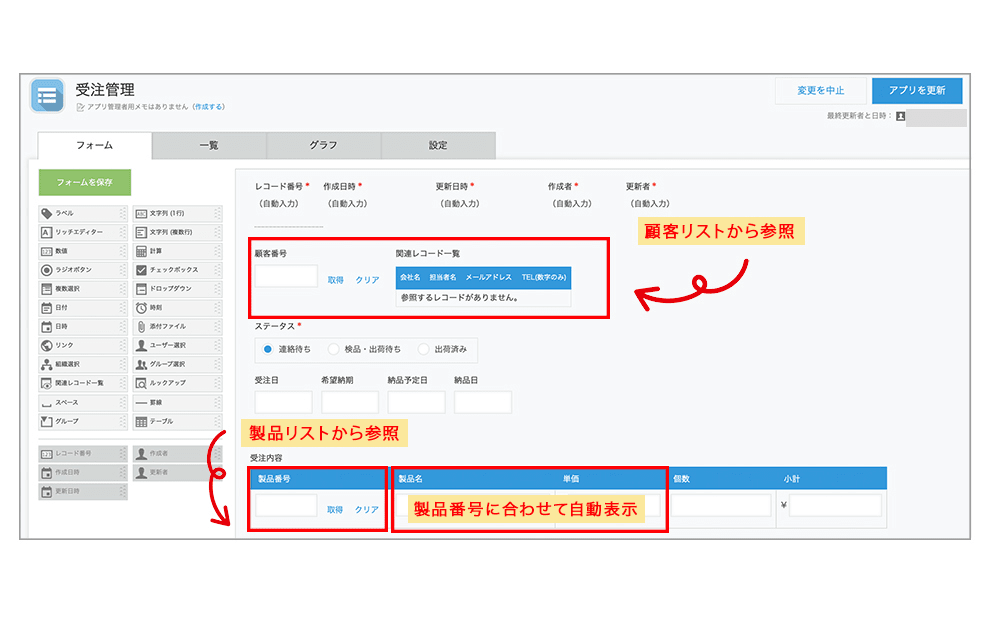Focus the 受注日 input field
The height and width of the screenshot is (627, 990).
283,402
